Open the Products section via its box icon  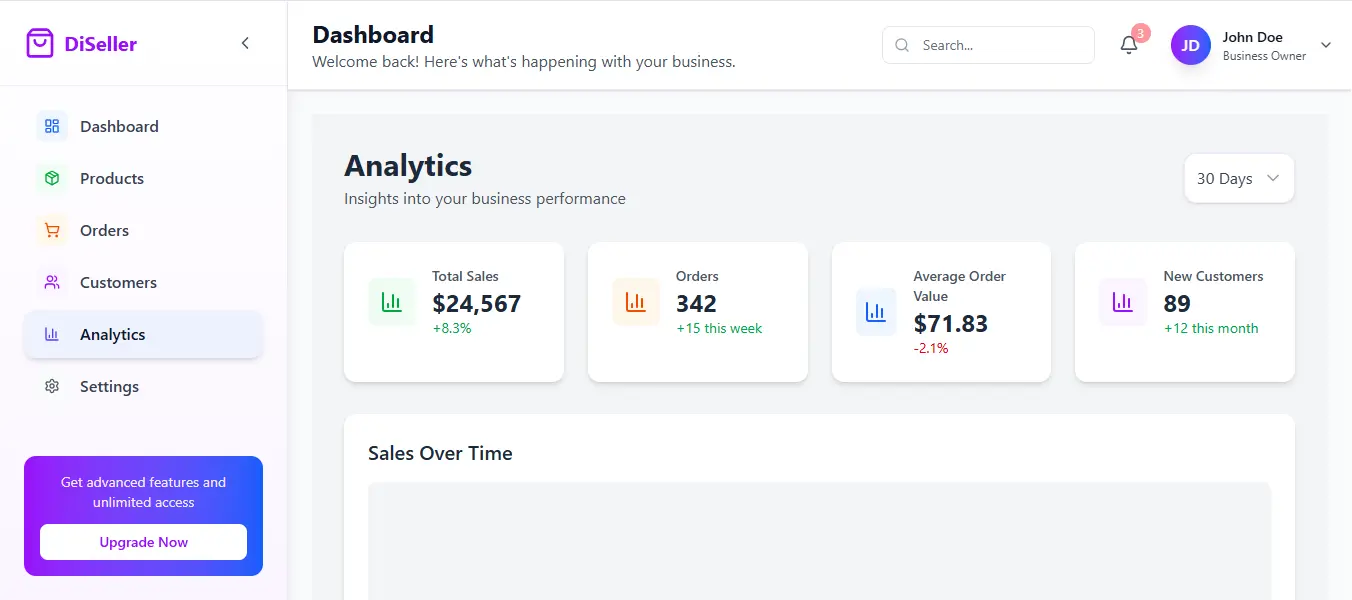click(51, 178)
